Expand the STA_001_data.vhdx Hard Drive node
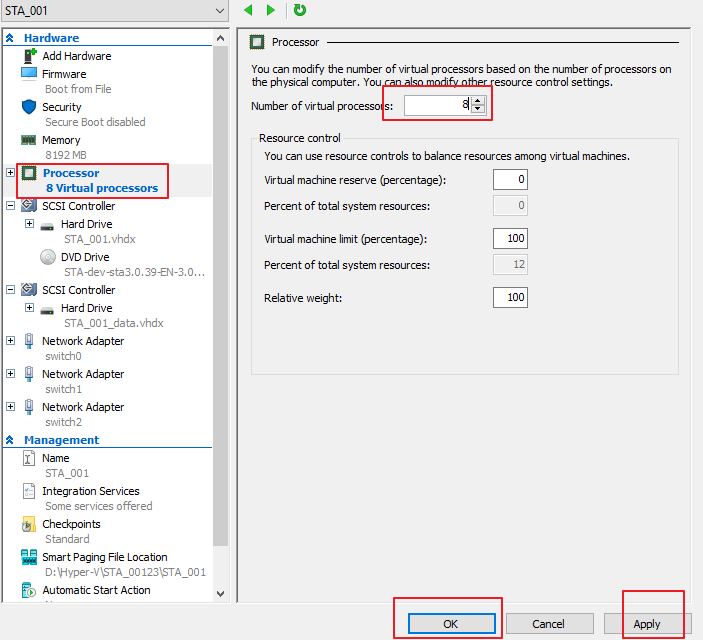 click(x=30, y=308)
